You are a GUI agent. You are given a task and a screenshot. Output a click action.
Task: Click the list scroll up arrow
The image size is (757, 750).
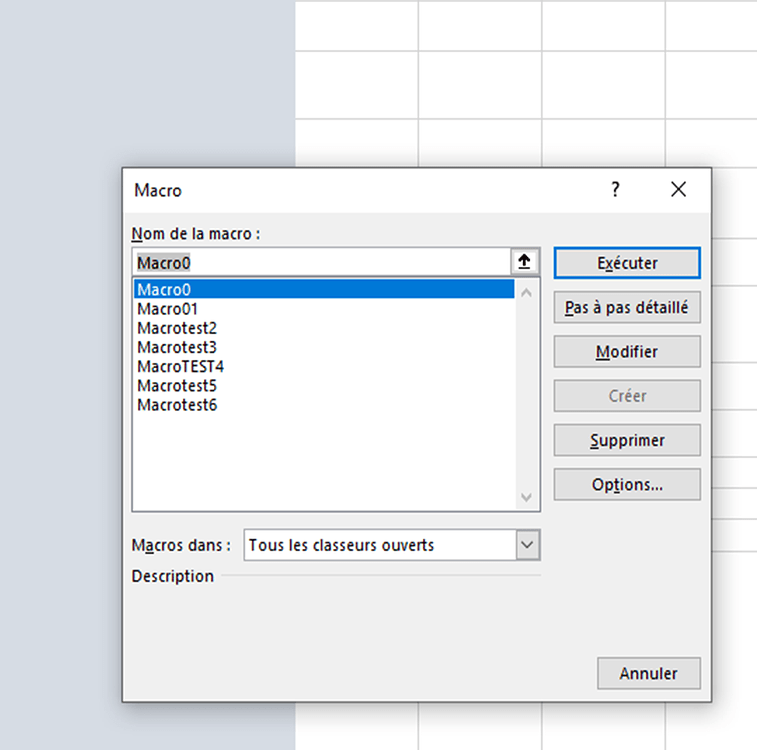pos(526,292)
